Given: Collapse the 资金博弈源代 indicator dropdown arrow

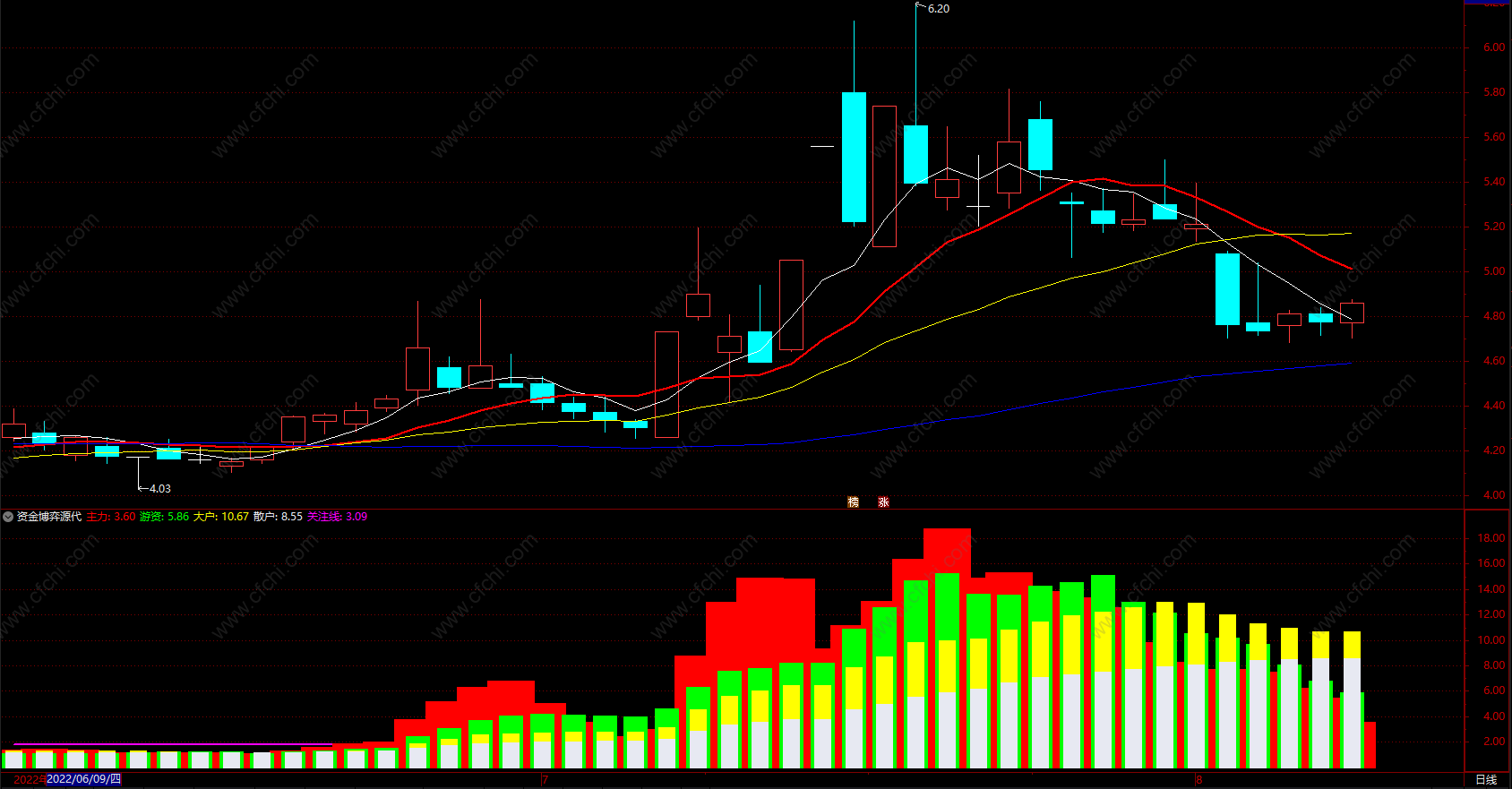Looking at the screenshot, I should coord(8,517).
